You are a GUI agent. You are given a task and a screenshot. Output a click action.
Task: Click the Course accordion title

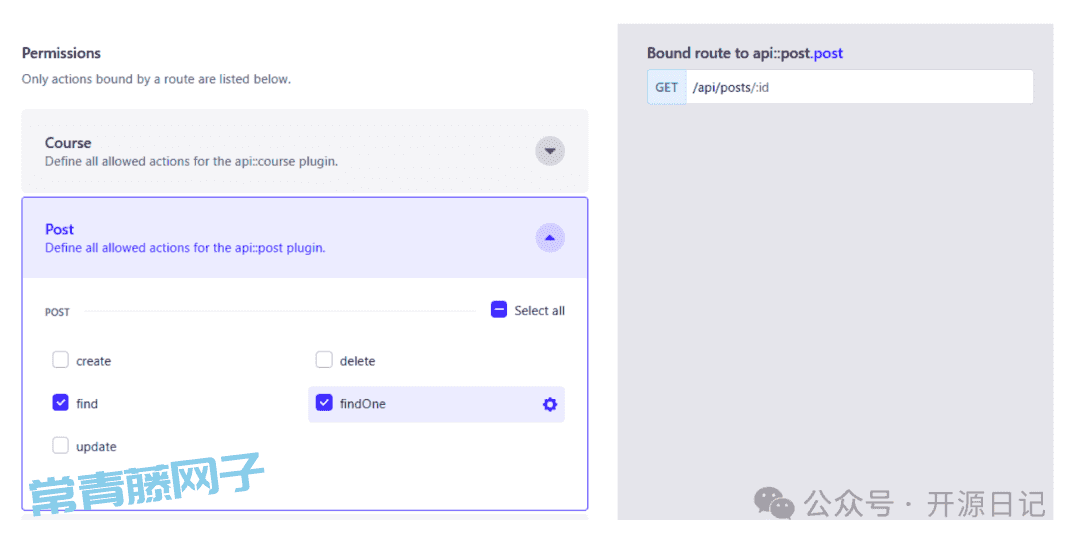[68, 143]
